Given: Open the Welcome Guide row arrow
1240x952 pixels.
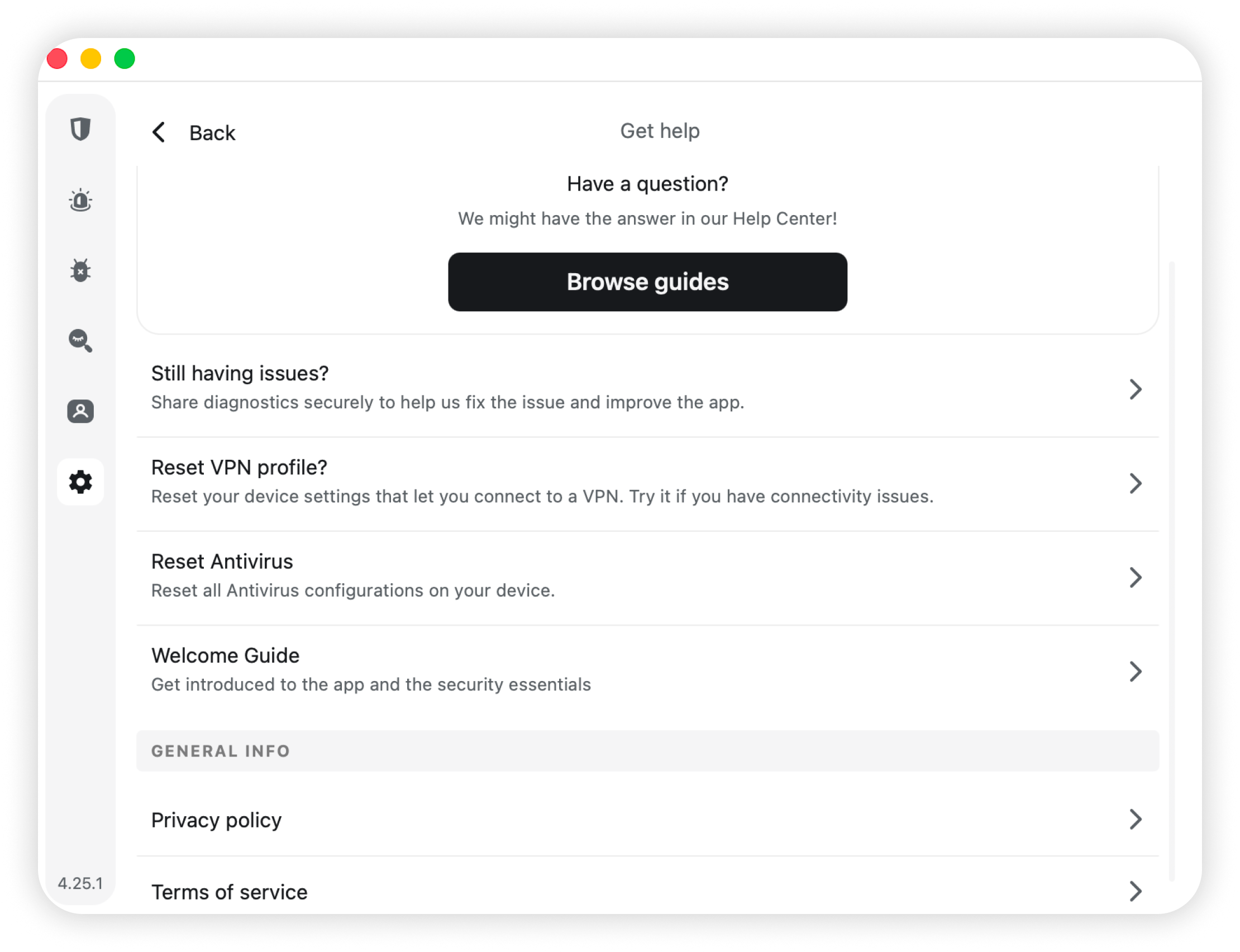Looking at the screenshot, I should click(1135, 672).
